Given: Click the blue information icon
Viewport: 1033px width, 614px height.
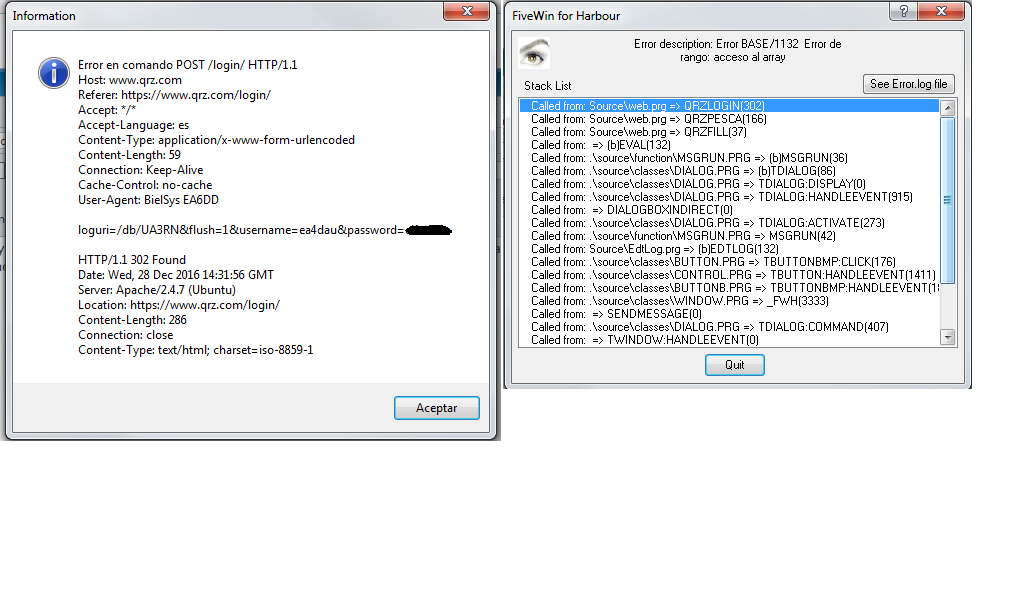Looking at the screenshot, I should [53, 72].
